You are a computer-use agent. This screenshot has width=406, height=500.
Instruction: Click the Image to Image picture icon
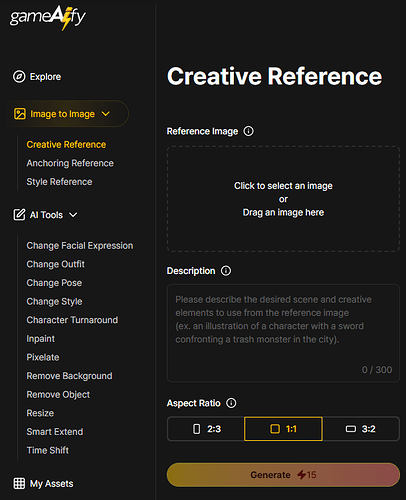(20, 114)
